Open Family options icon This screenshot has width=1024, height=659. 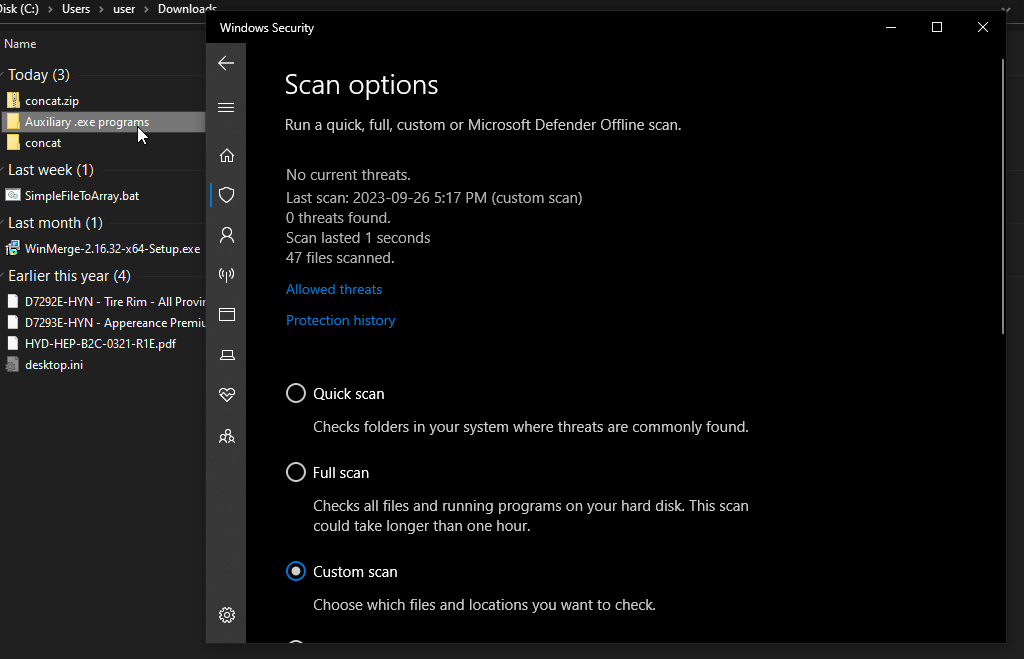(x=227, y=436)
